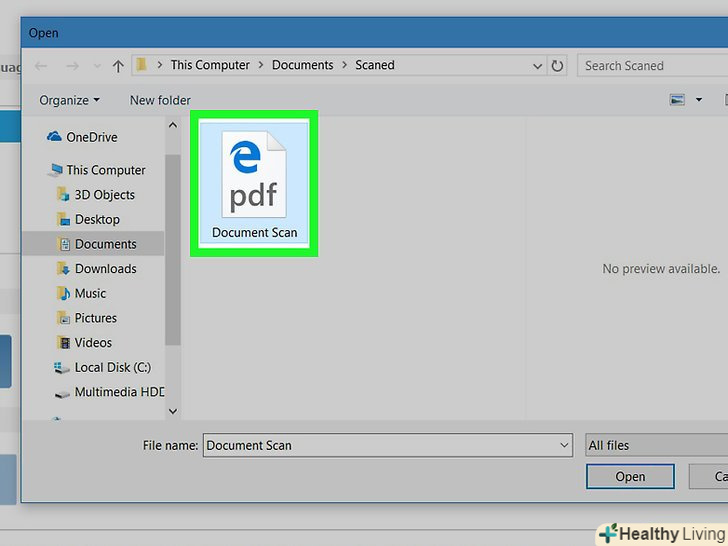Click the Forward navigation arrow
Viewport: 728px width, 546px height.
point(72,66)
